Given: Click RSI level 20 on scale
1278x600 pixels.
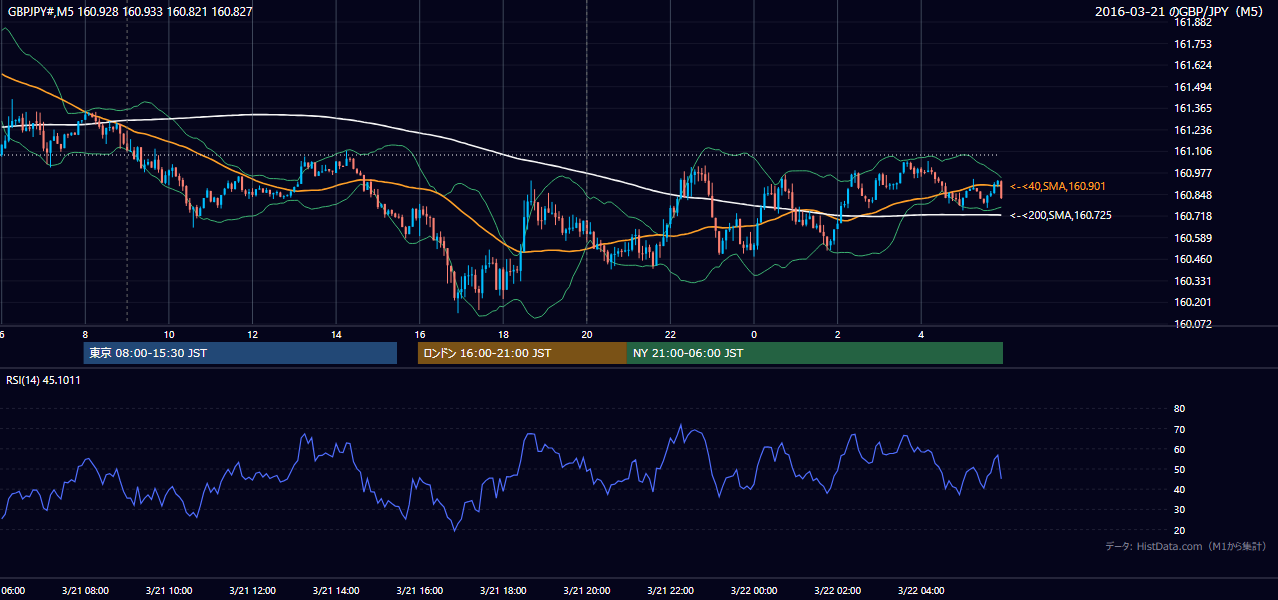Looking at the screenshot, I should pyautogui.click(x=1179, y=530).
